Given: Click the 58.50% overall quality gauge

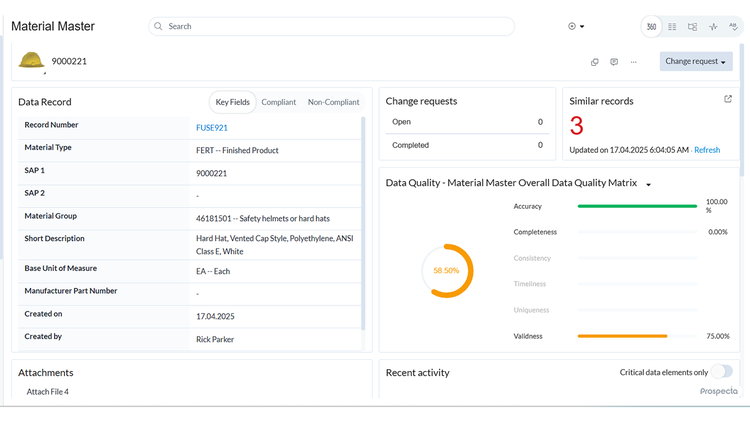Looking at the screenshot, I should tap(447, 271).
